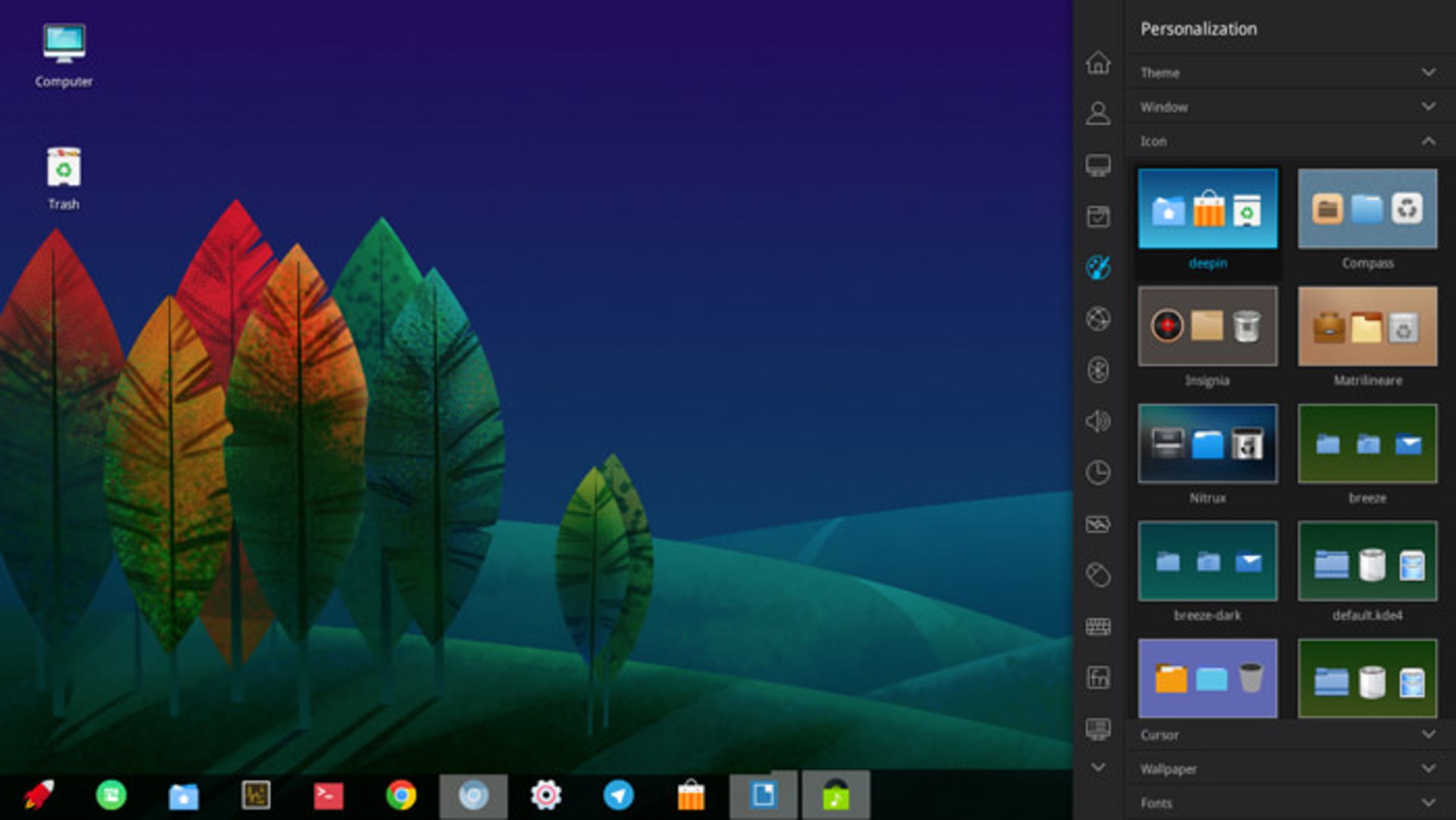The image size is (1456, 820).
Task: Open the Accounts user icon in sidebar
Action: point(1097,114)
